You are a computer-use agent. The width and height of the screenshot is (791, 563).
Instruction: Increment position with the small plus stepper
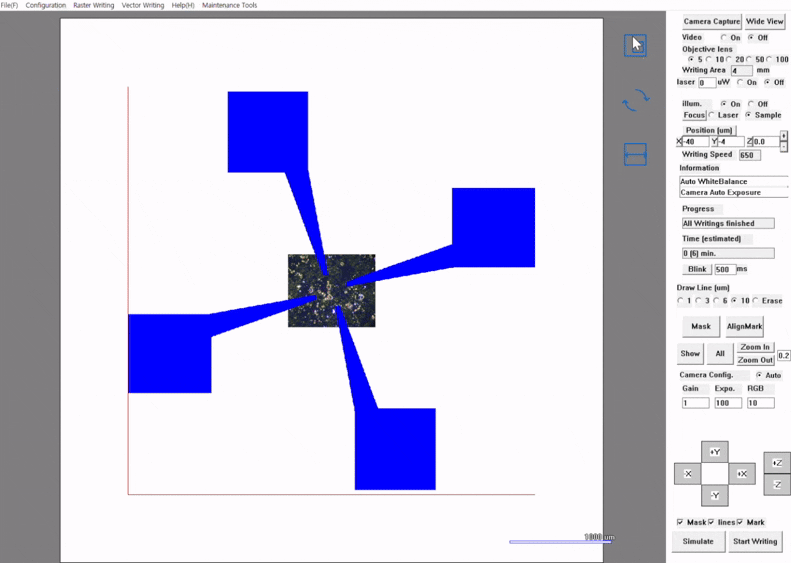tap(783, 136)
